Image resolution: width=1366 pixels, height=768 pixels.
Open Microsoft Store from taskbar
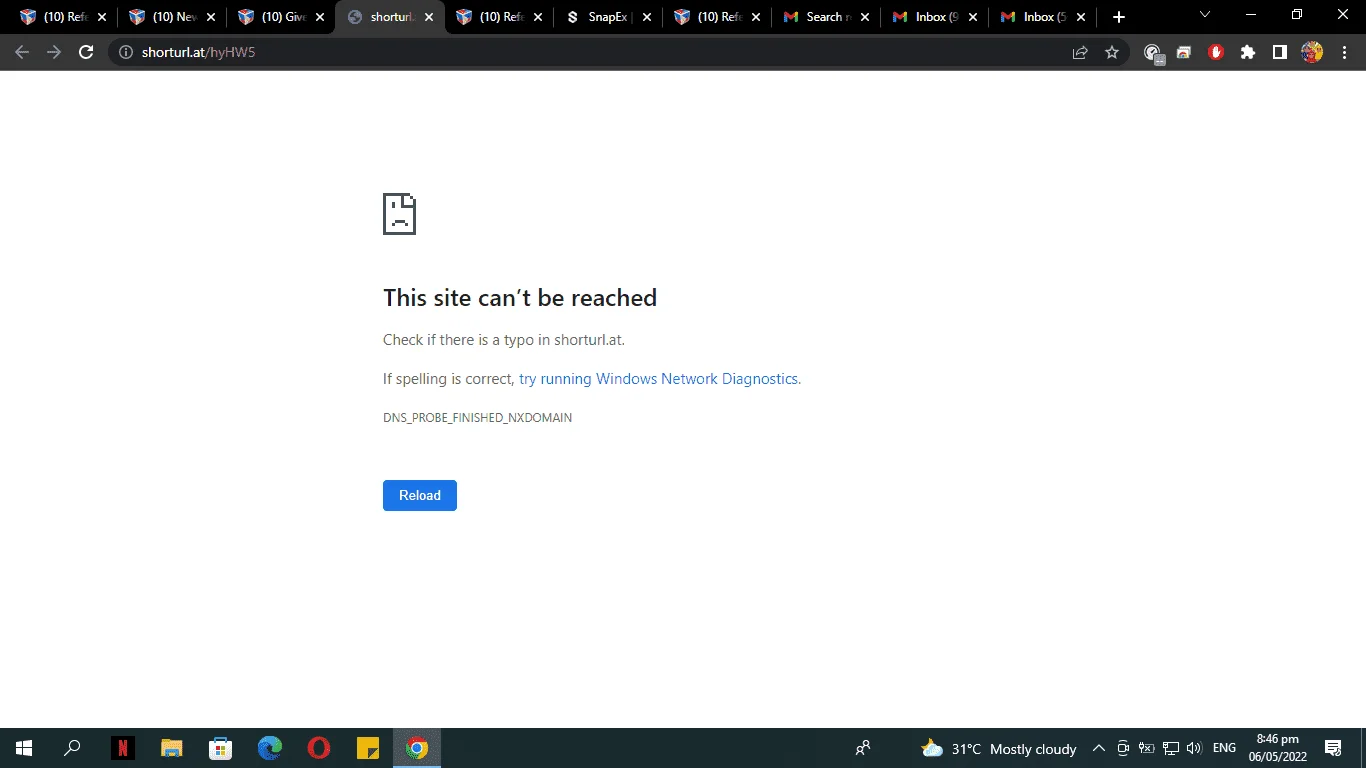(220, 748)
